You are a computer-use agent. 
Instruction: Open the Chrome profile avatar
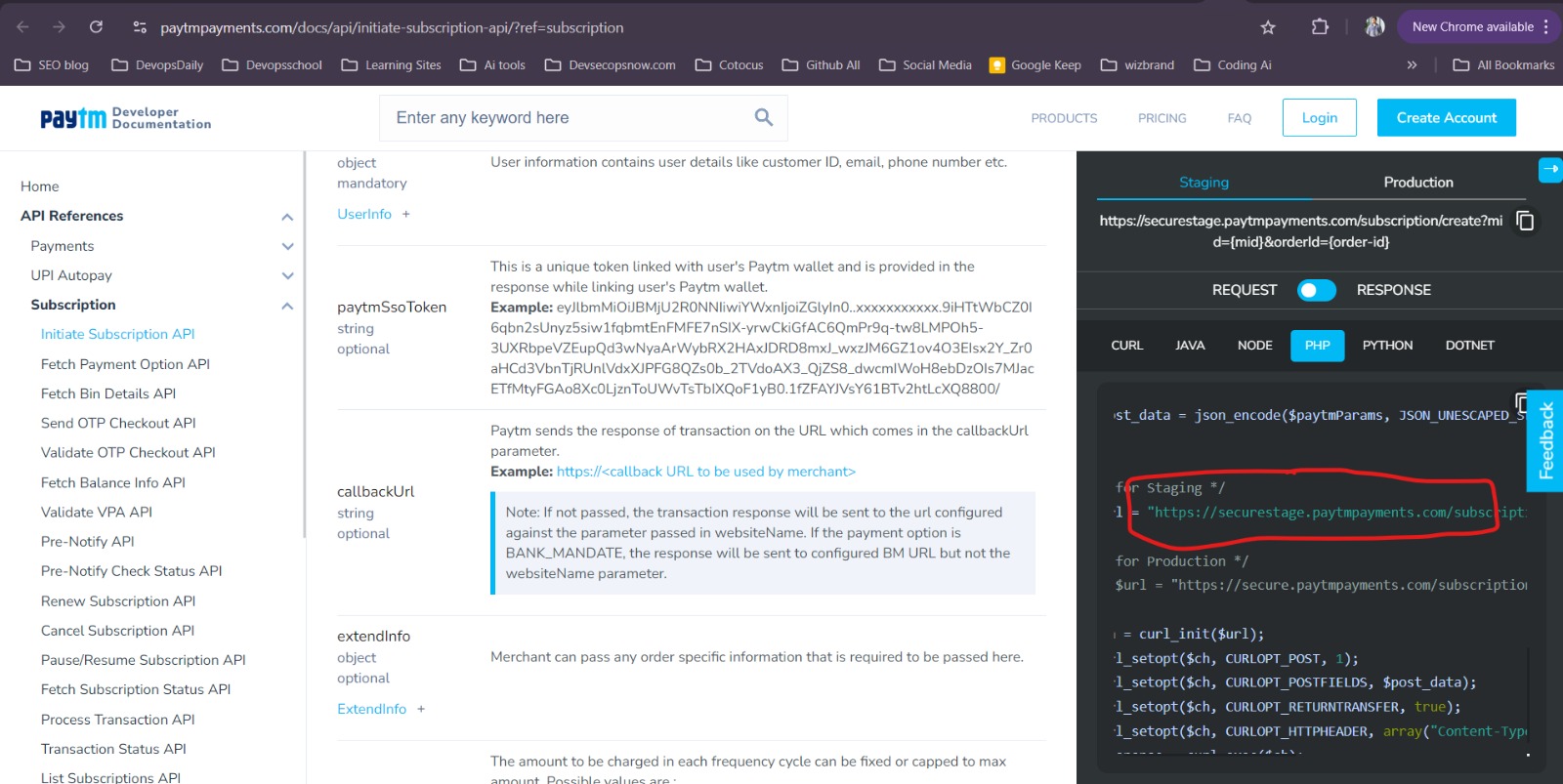(1374, 27)
